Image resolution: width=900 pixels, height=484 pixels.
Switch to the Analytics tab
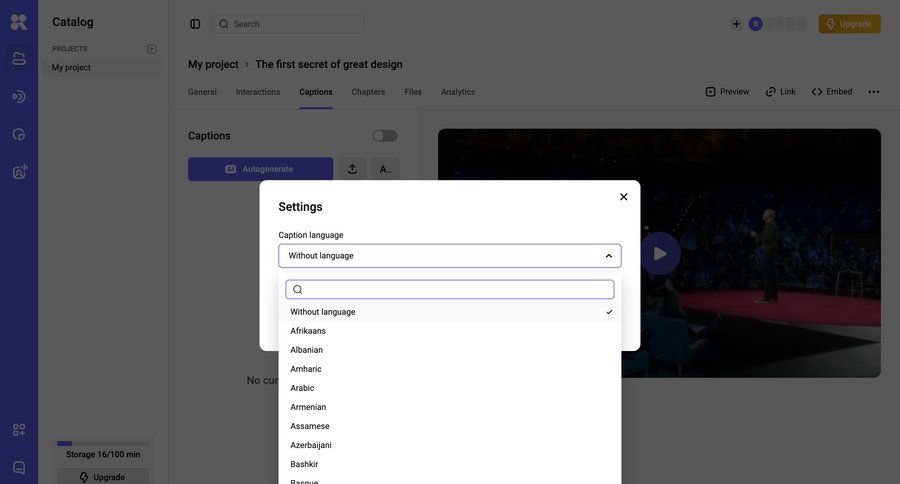point(457,92)
